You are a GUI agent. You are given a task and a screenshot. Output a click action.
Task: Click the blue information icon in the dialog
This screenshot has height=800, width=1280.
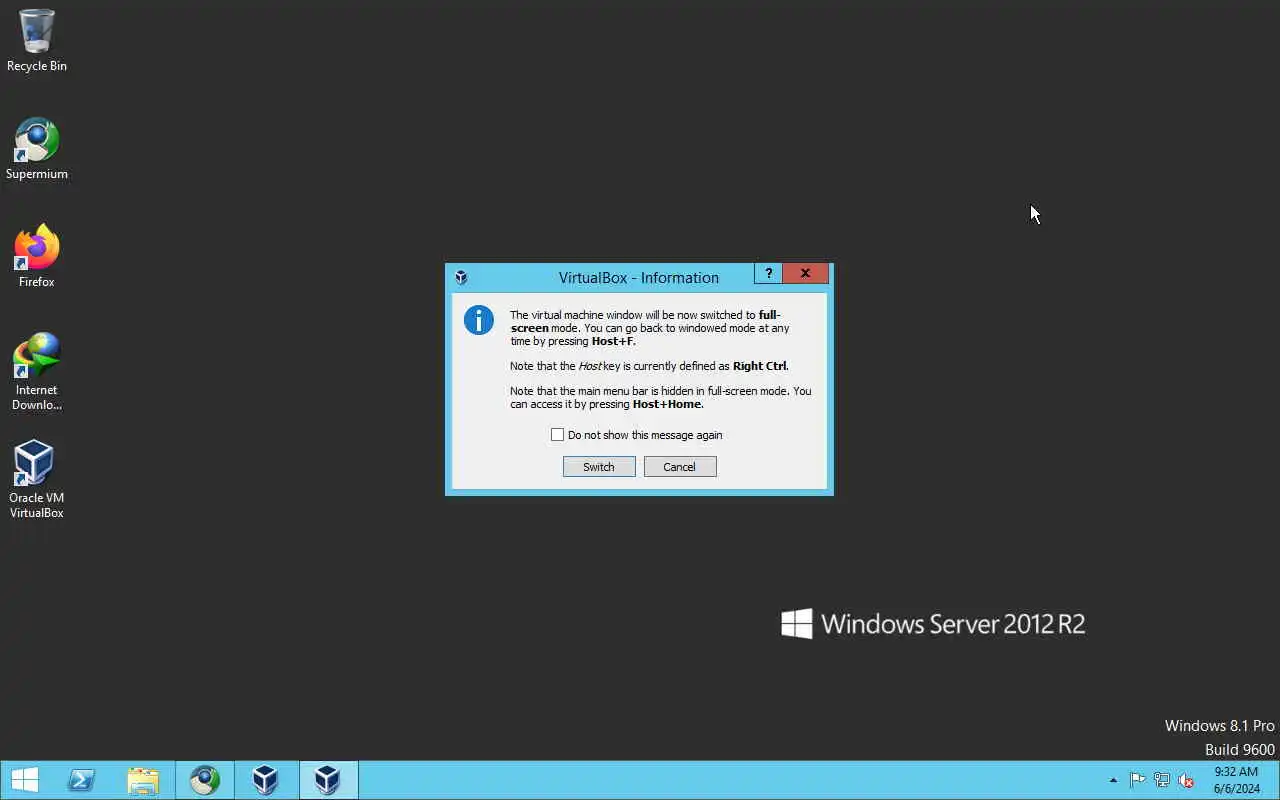(479, 320)
